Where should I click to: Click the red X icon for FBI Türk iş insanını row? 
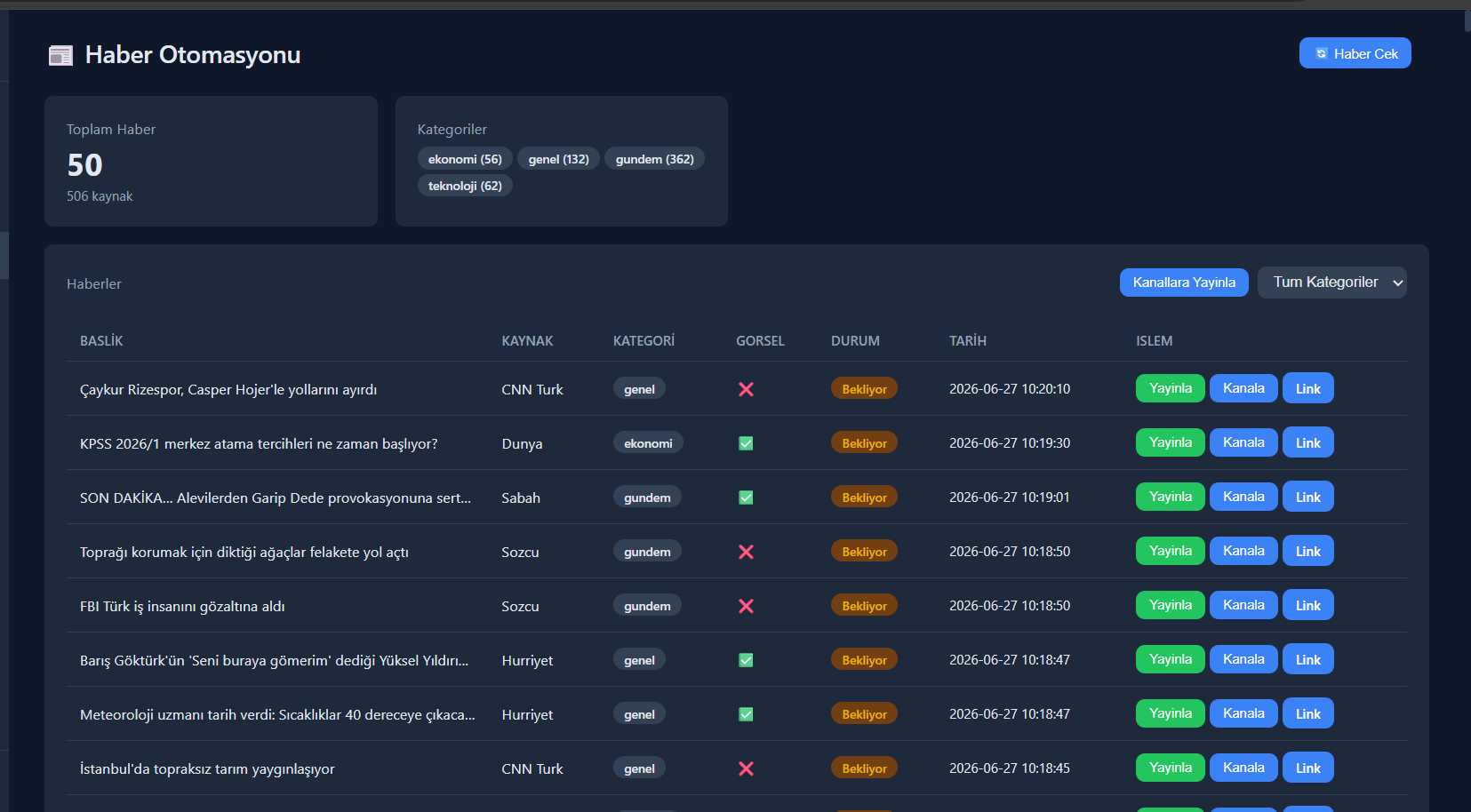click(x=746, y=606)
